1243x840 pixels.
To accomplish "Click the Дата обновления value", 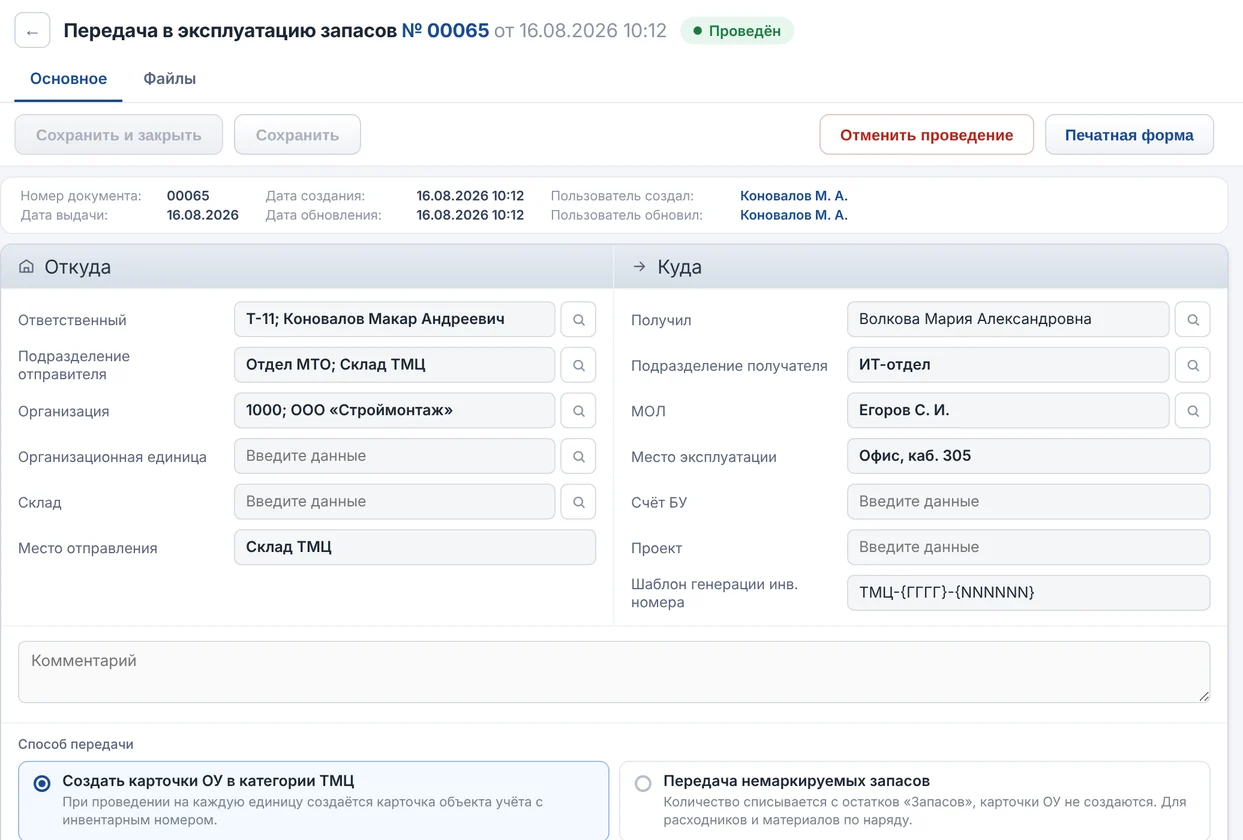I will tap(470, 215).
